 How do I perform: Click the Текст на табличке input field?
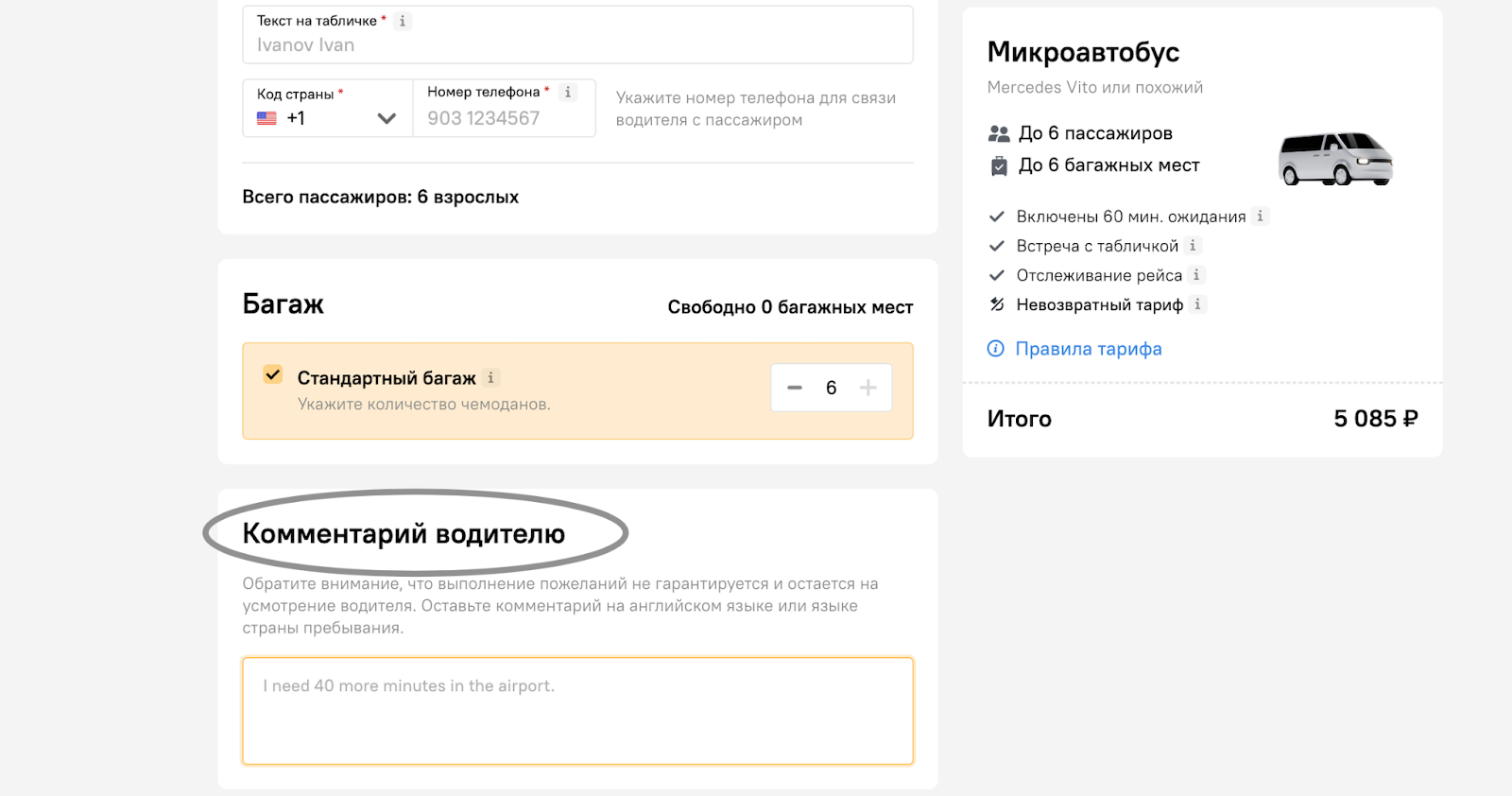[577, 35]
